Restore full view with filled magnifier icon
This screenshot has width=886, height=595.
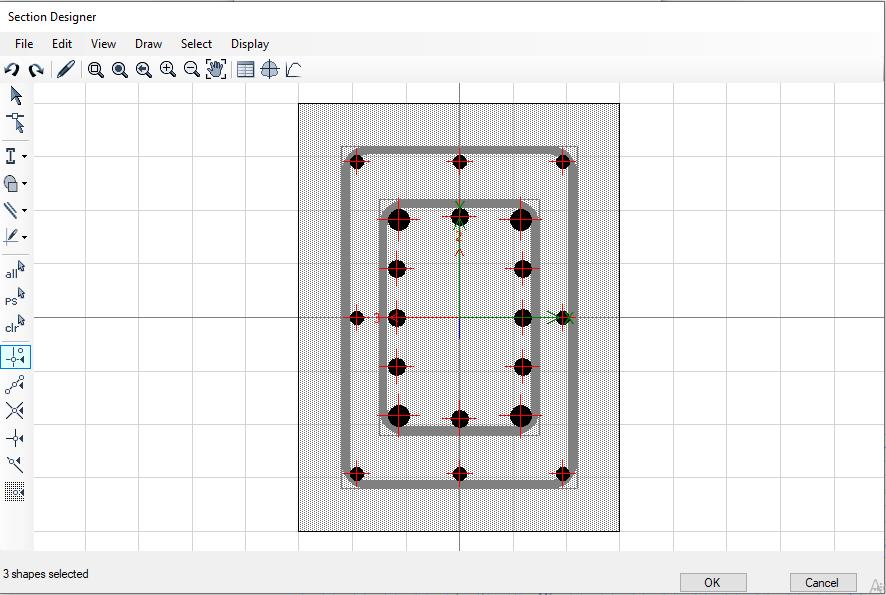119,70
